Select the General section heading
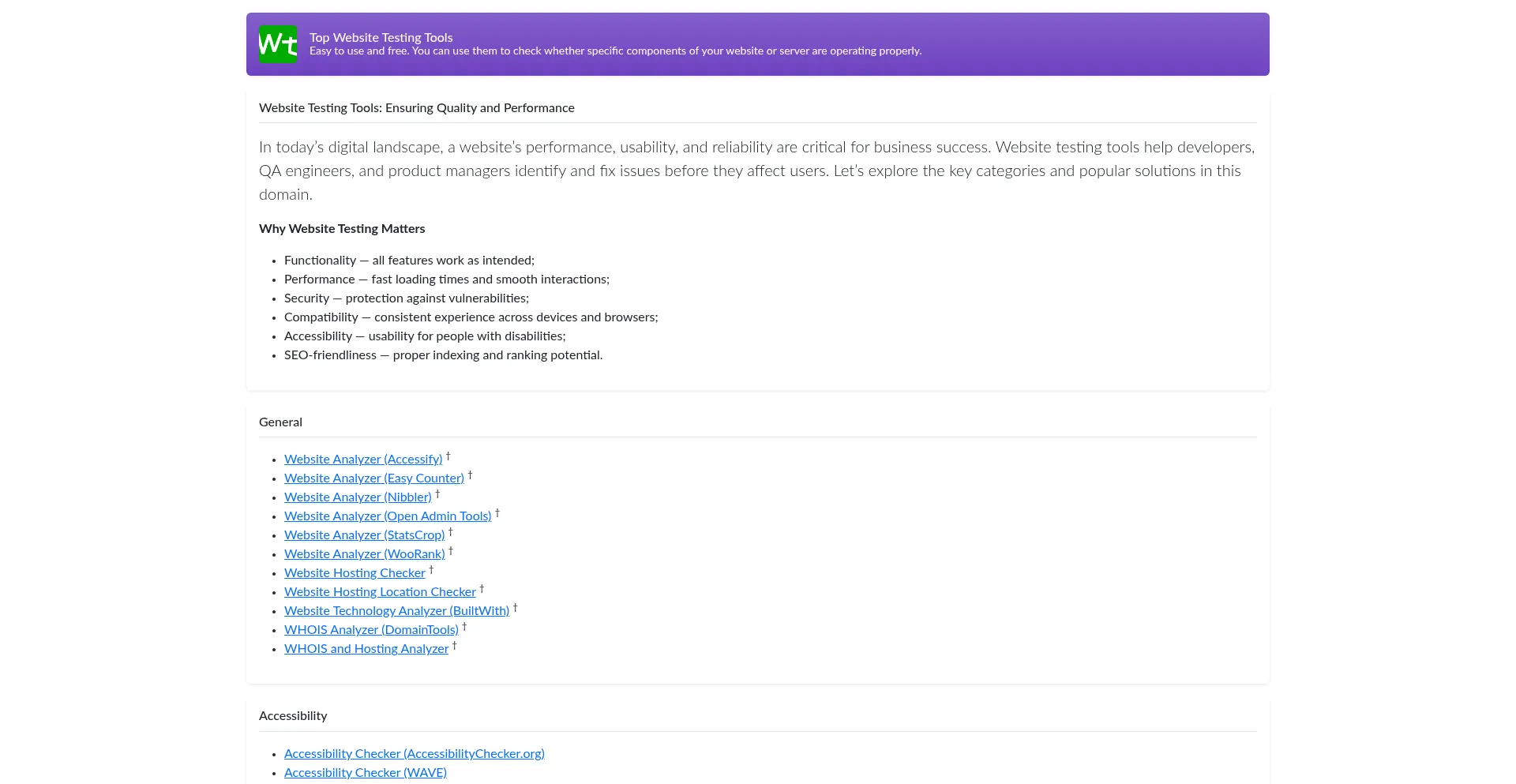This screenshot has width=1516, height=784. click(280, 422)
